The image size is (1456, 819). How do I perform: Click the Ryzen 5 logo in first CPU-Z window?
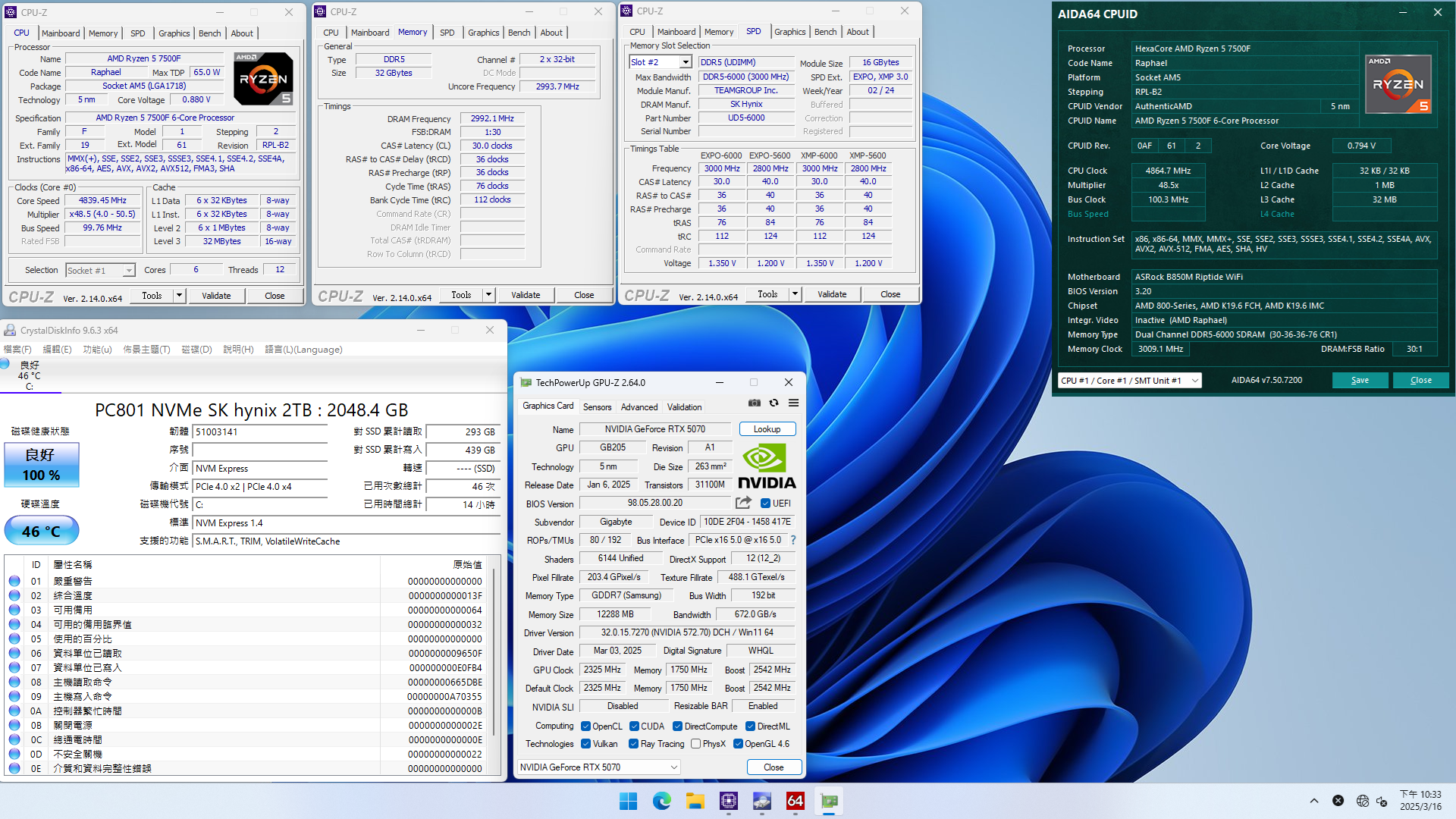(262, 78)
